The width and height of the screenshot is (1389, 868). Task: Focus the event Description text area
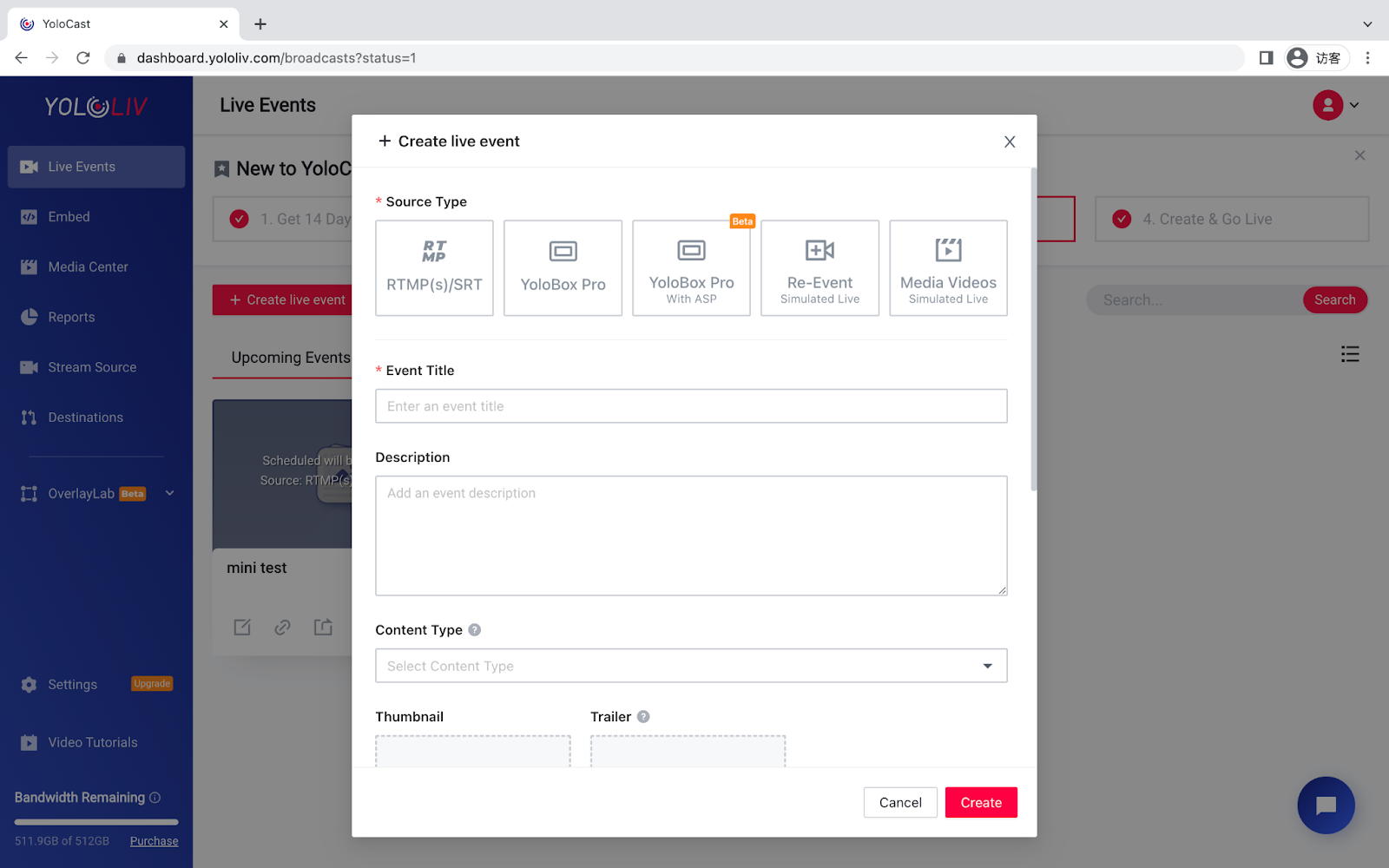(691, 536)
